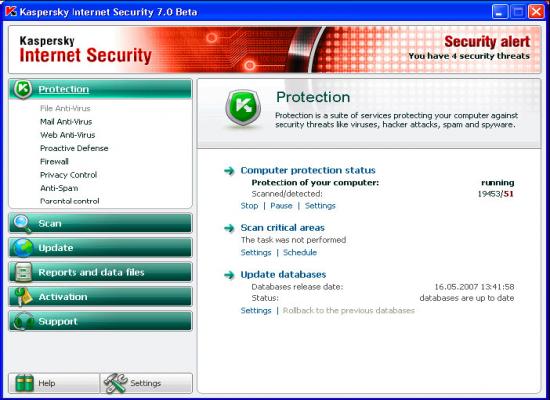Click the Security alert threats banner
550x400 pixels.
pyautogui.click(x=469, y=48)
